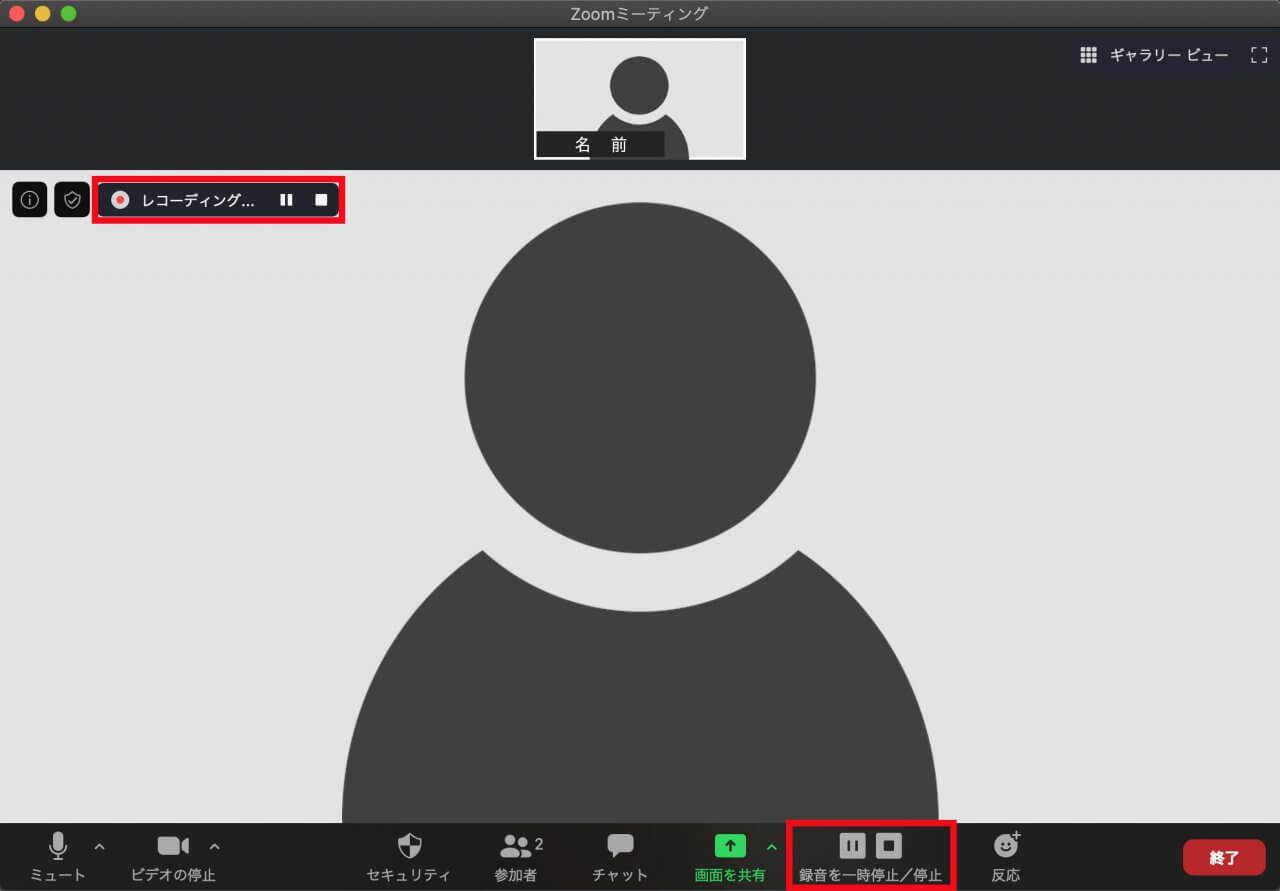Open the 反応 reactions menu

tap(1006, 857)
